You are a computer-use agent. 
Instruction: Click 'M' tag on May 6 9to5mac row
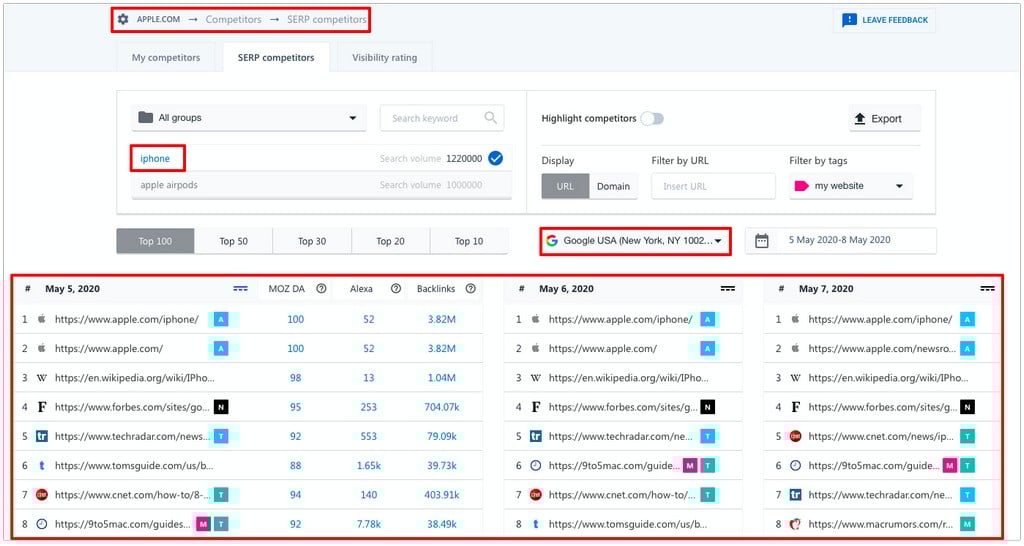pyautogui.click(x=690, y=466)
